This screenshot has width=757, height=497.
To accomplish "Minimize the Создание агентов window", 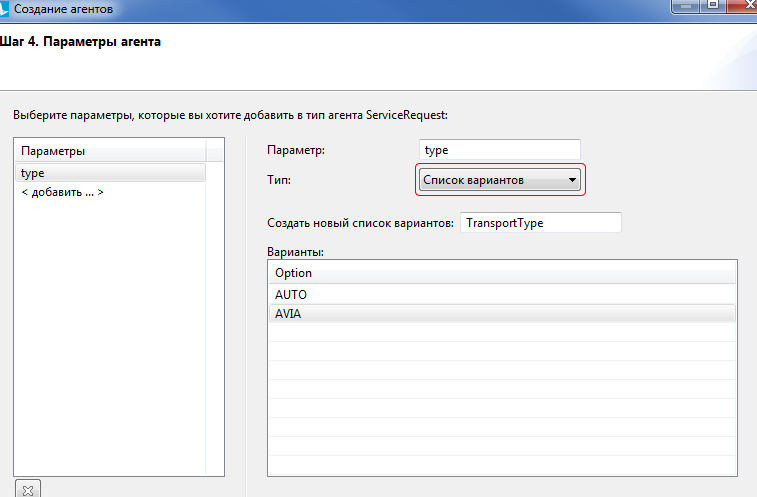I will (x=685, y=6).
